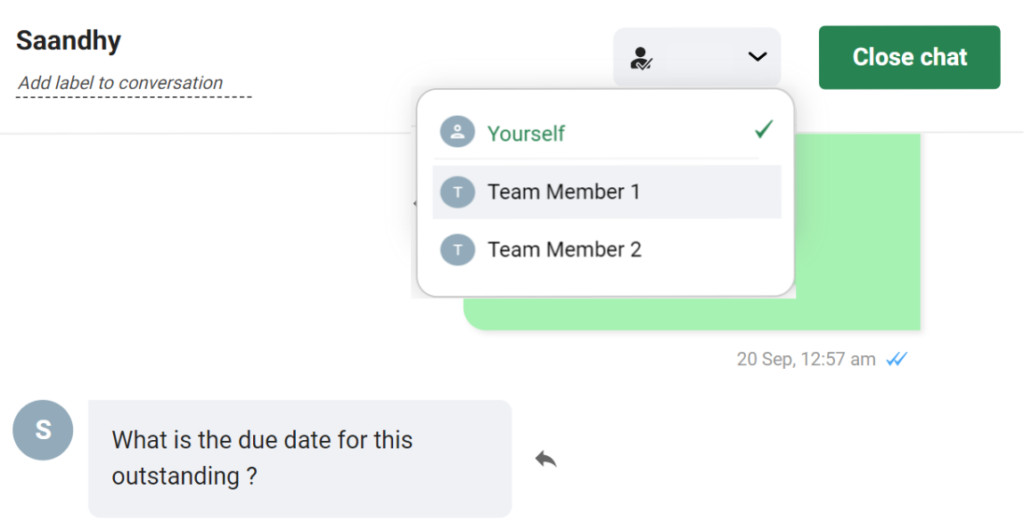Click Team Member 2 avatar icon
The height and width of the screenshot is (530, 1024).
pos(457,249)
